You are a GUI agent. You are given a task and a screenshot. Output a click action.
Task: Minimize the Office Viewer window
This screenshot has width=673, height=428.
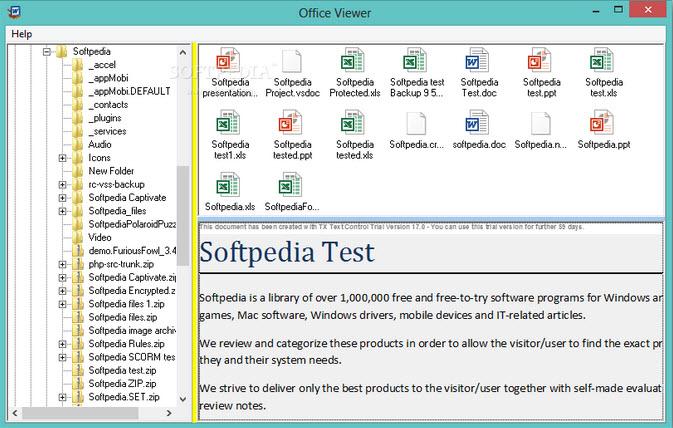click(x=596, y=11)
